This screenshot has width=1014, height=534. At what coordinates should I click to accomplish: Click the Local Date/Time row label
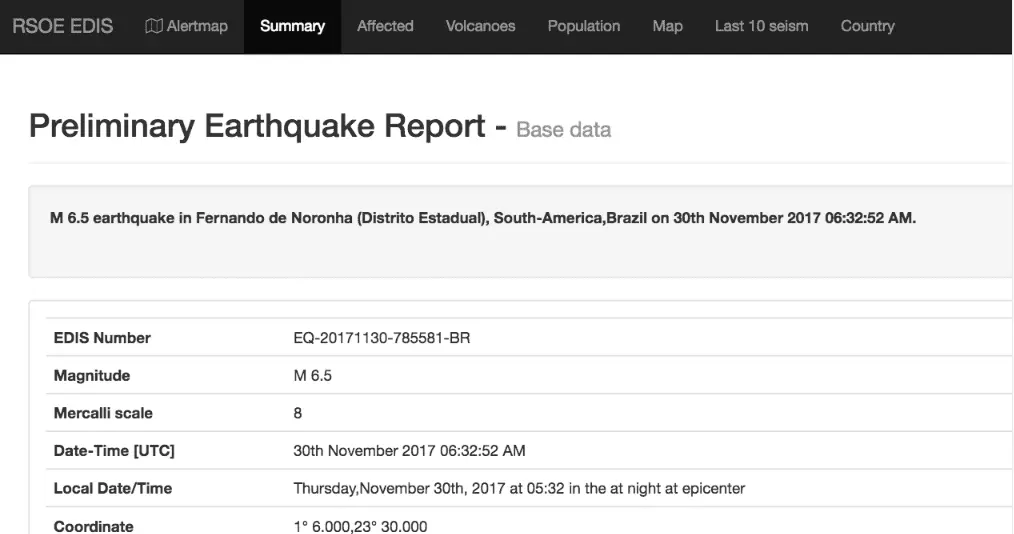tap(112, 488)
